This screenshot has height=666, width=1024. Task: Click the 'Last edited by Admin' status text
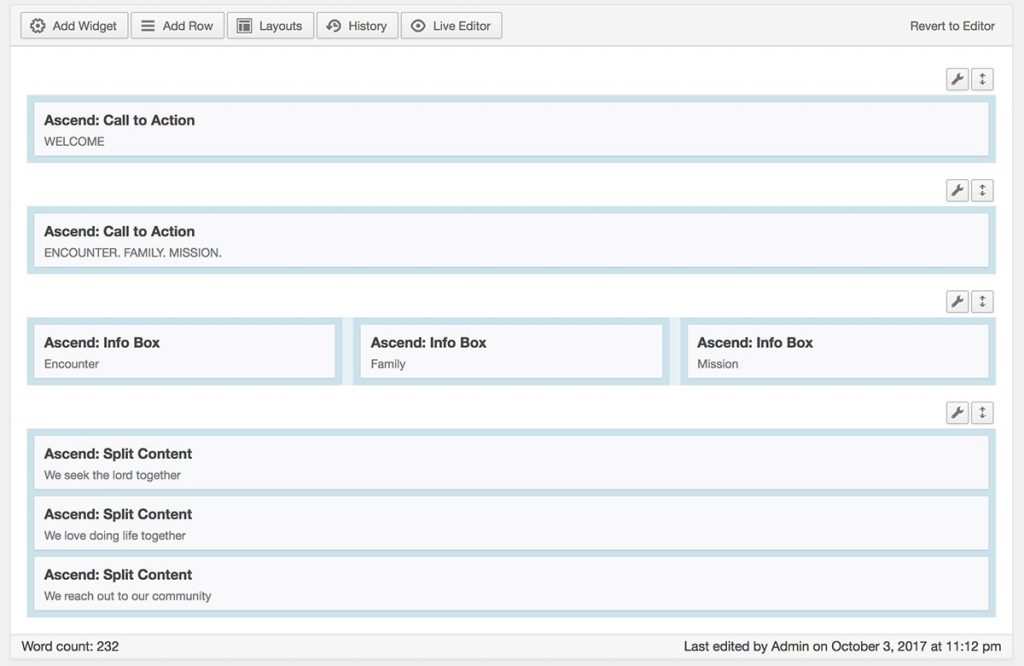tap(842, 646)
